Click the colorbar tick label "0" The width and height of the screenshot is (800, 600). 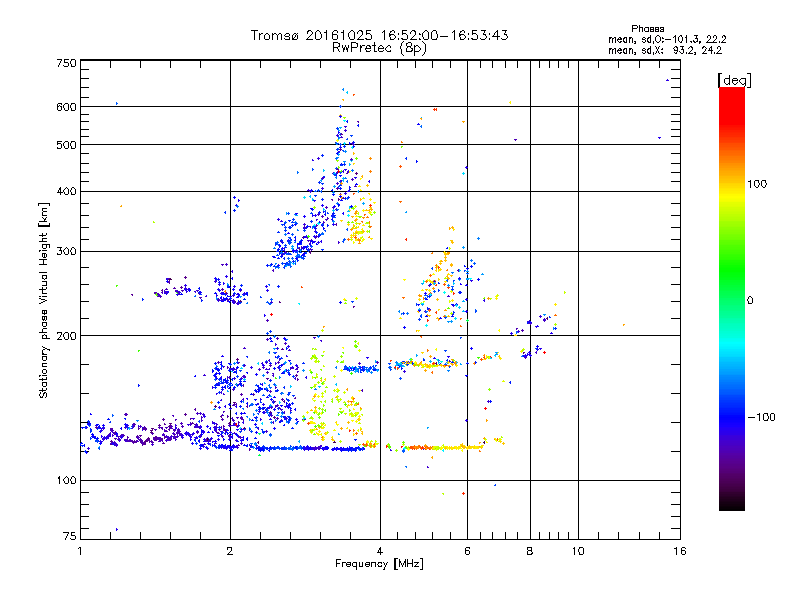click(750, 301)
